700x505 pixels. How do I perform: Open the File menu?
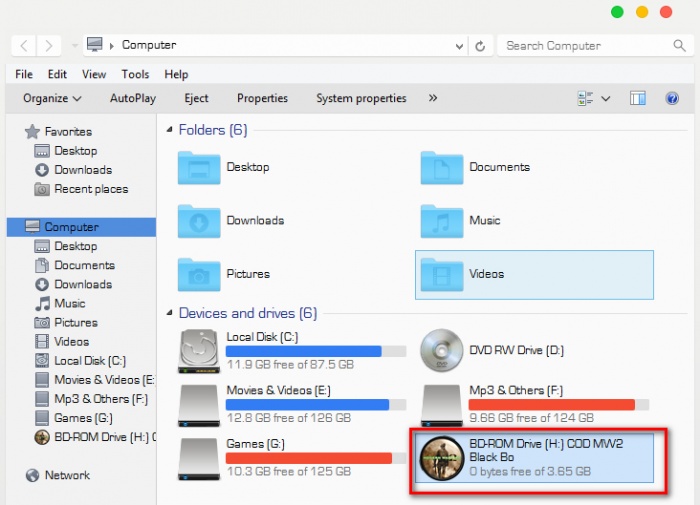pyautogui.click(x=24, y=74)
